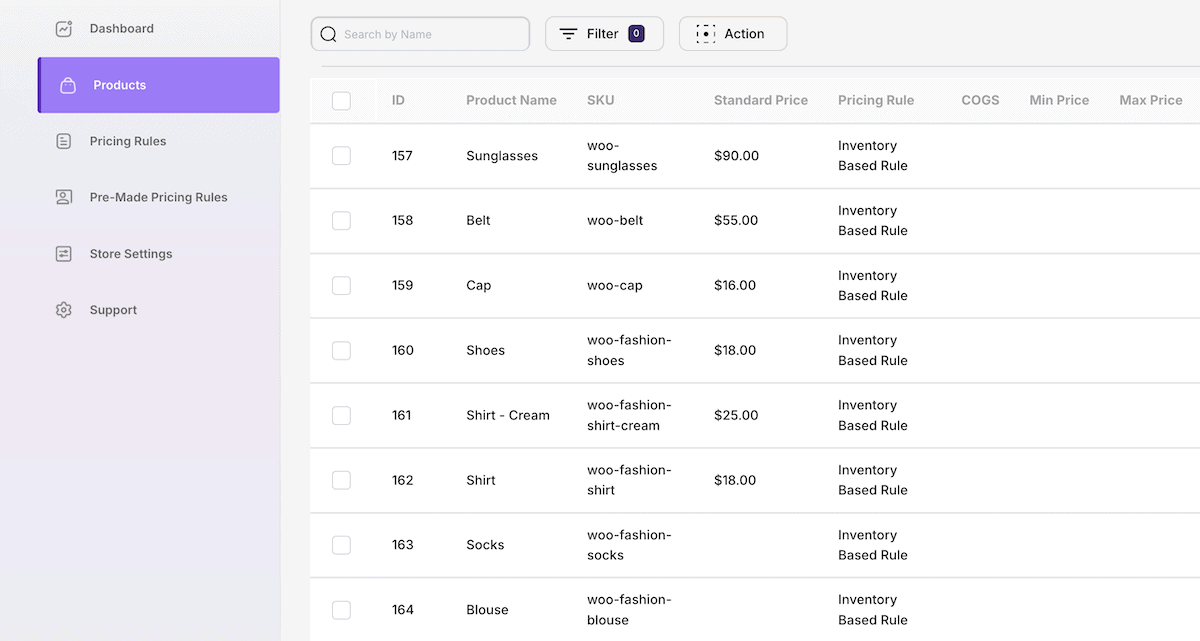Check the Cap row checkbox

coord(341,286)
